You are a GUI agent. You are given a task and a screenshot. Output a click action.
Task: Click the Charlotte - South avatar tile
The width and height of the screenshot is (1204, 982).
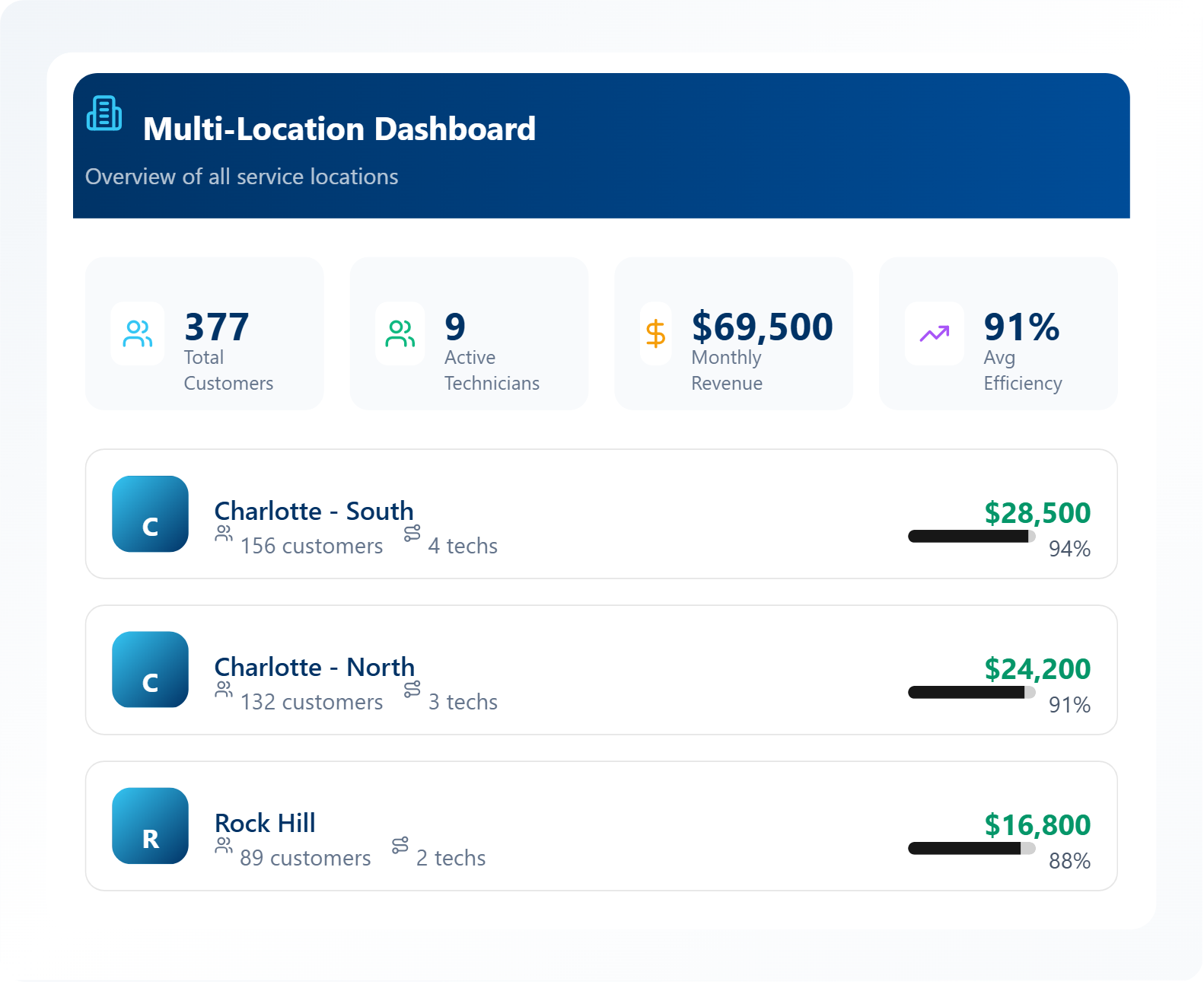[x=150, y=514]
